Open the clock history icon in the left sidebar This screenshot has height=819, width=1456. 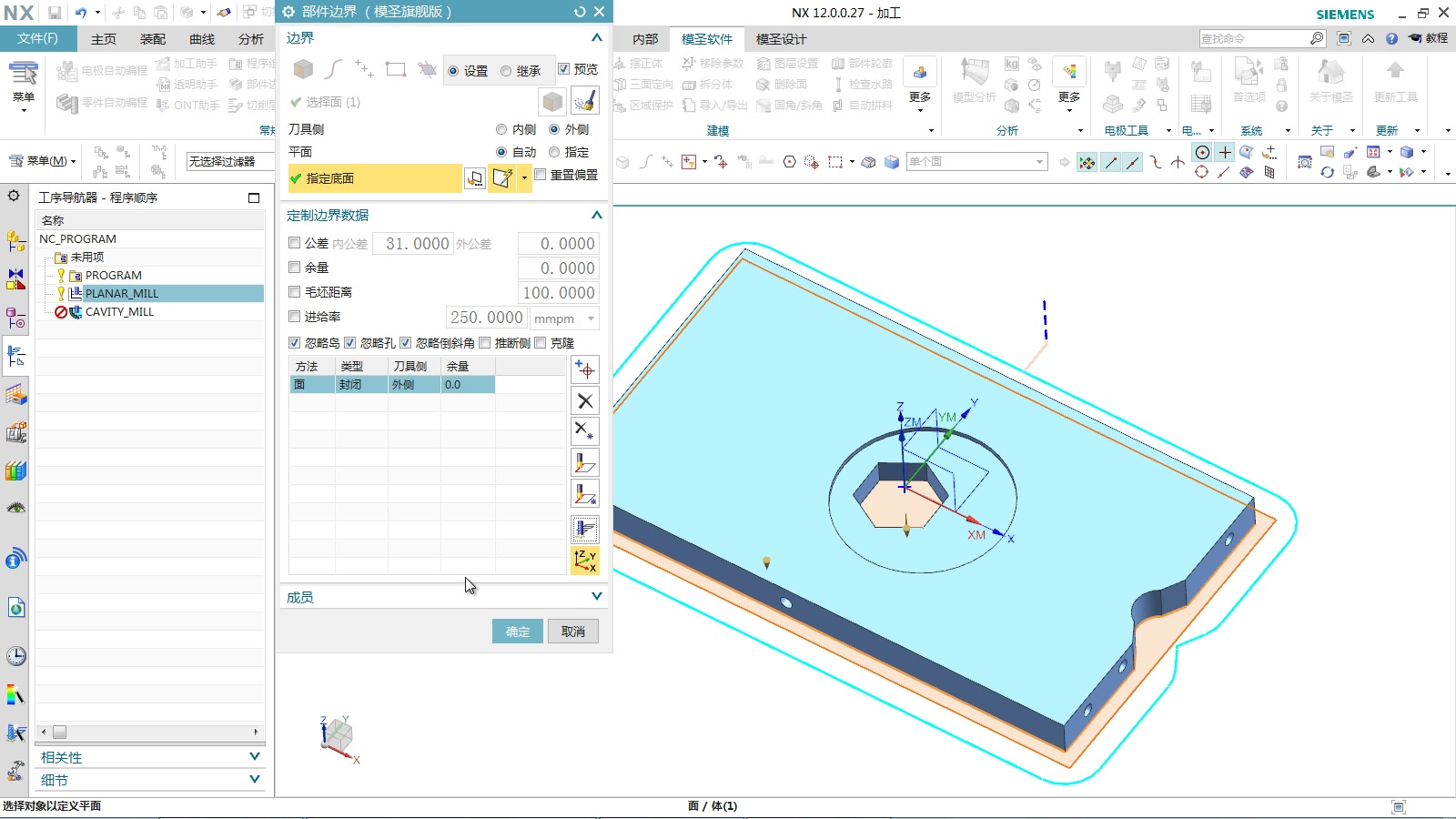tap(15, 656)
